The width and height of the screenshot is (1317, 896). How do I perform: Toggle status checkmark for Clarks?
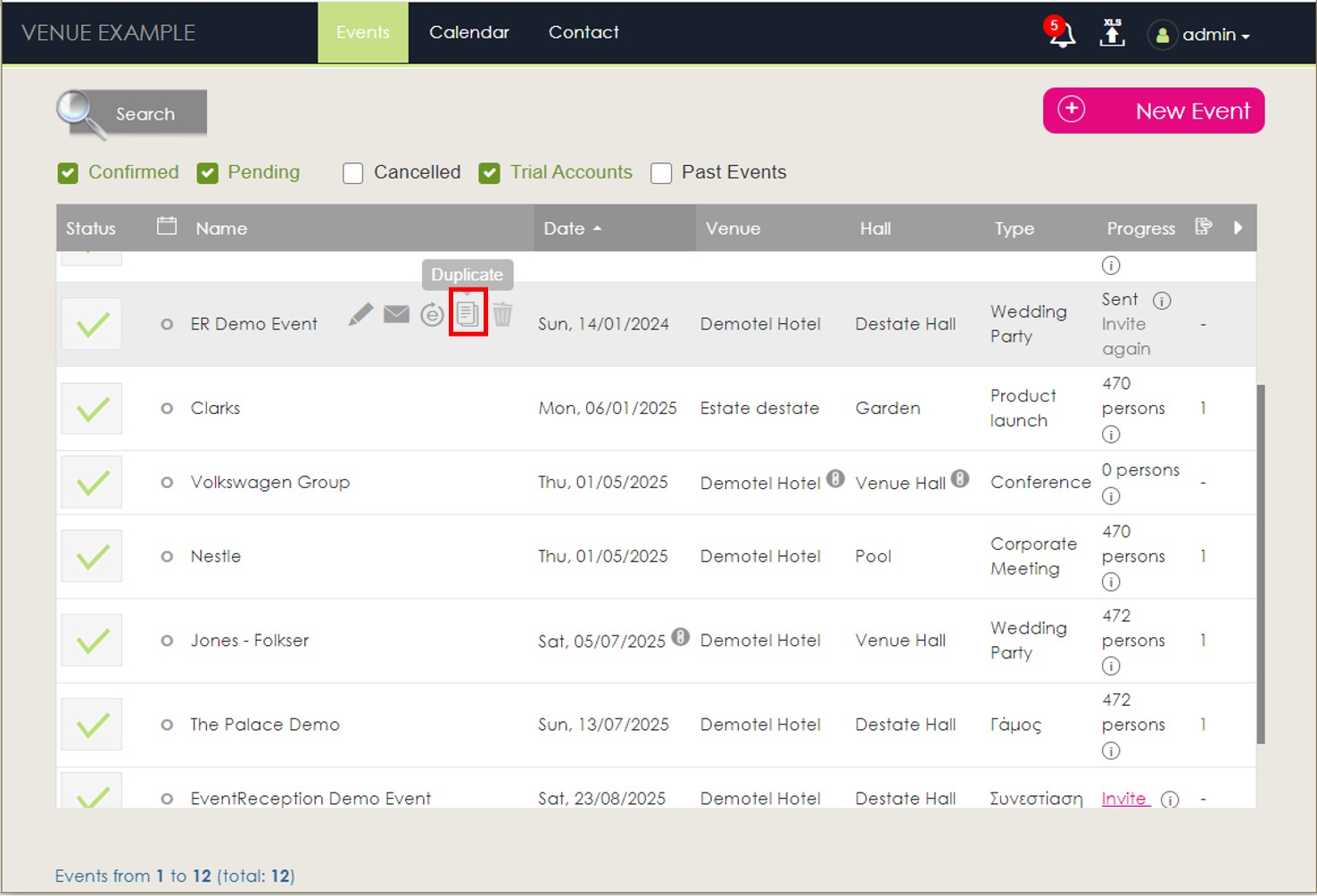[x=92, y=409]
